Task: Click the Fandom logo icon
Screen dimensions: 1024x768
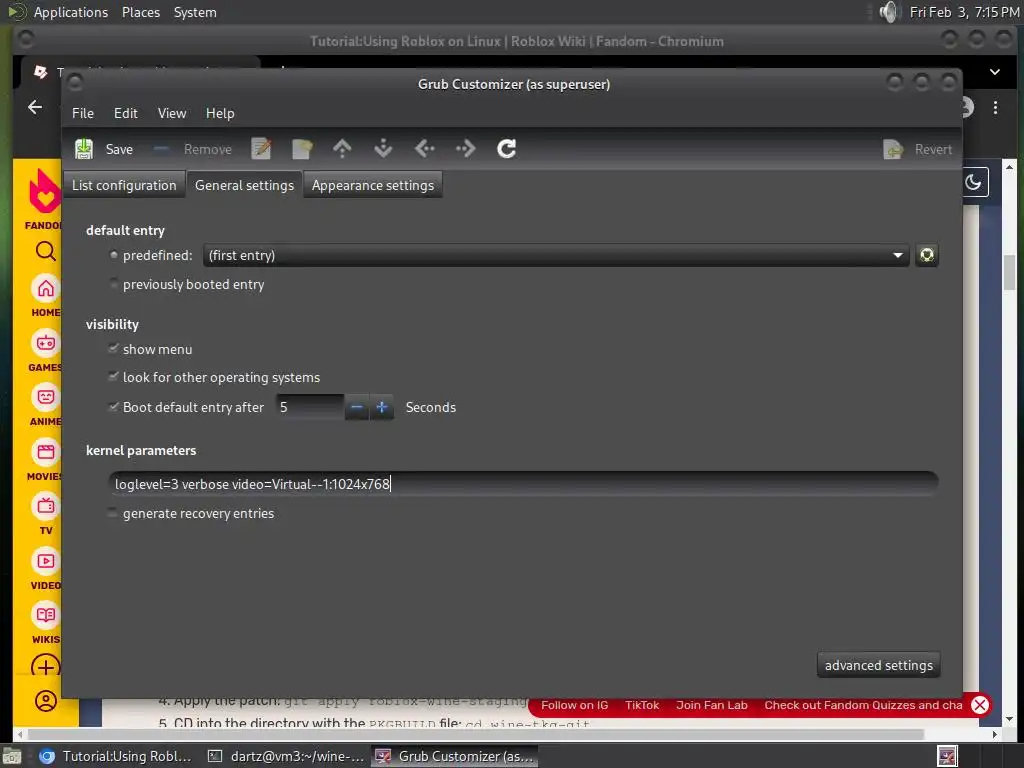Action: pos(44,191)
